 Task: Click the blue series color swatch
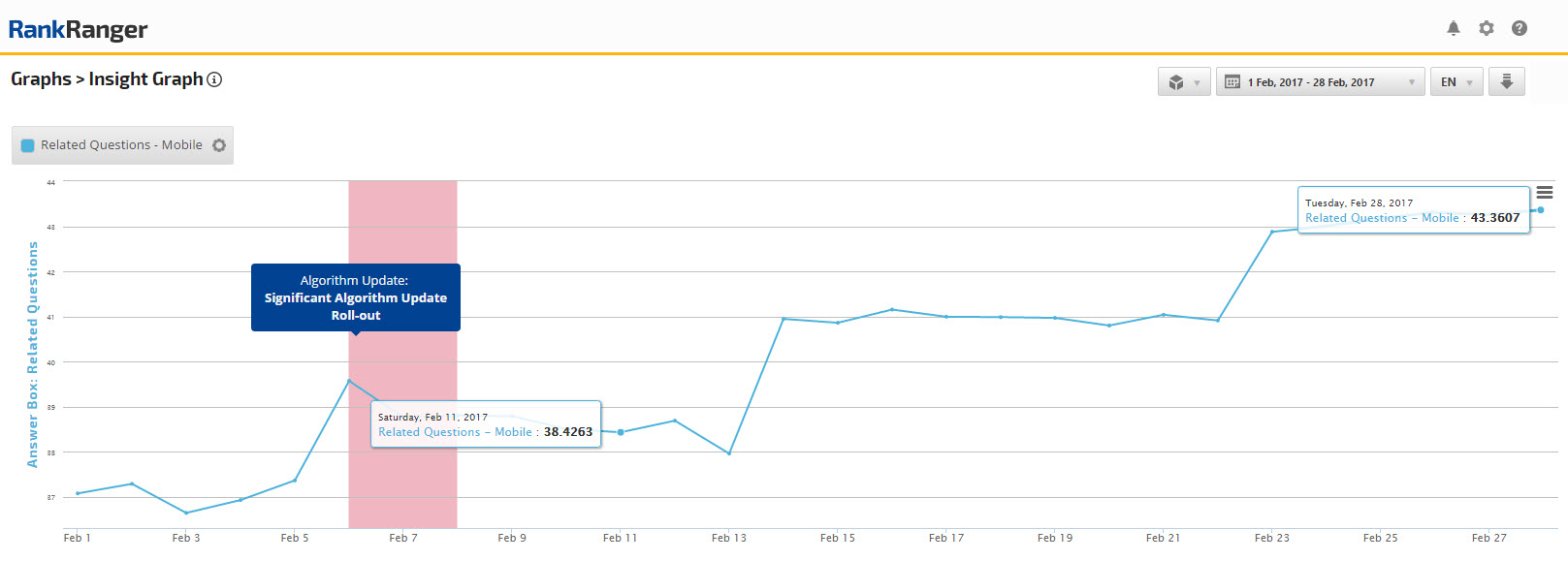[x=28, y=145]
